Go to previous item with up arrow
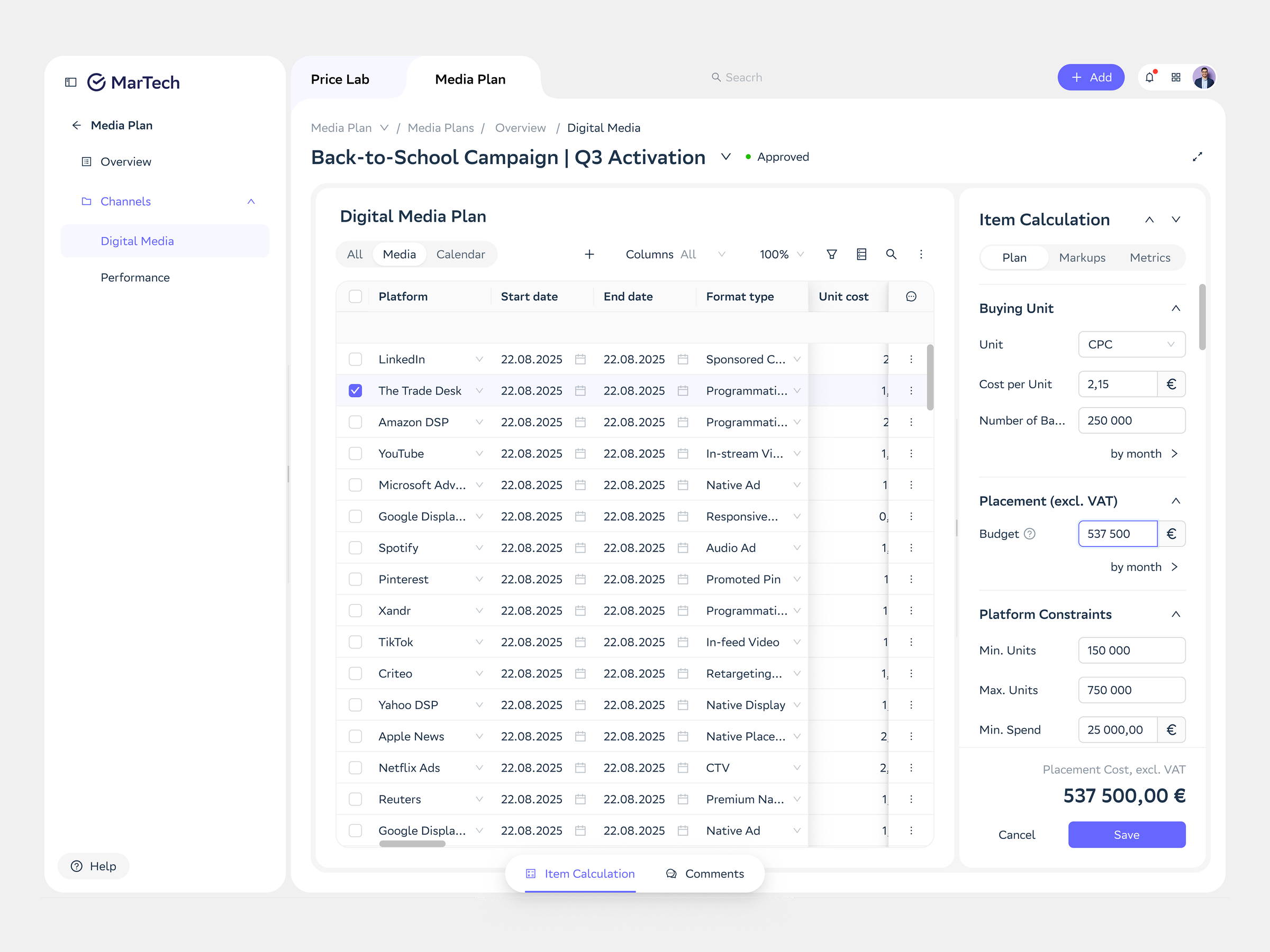This screenshot has height=952, width=1270. tap(1149, 220)
